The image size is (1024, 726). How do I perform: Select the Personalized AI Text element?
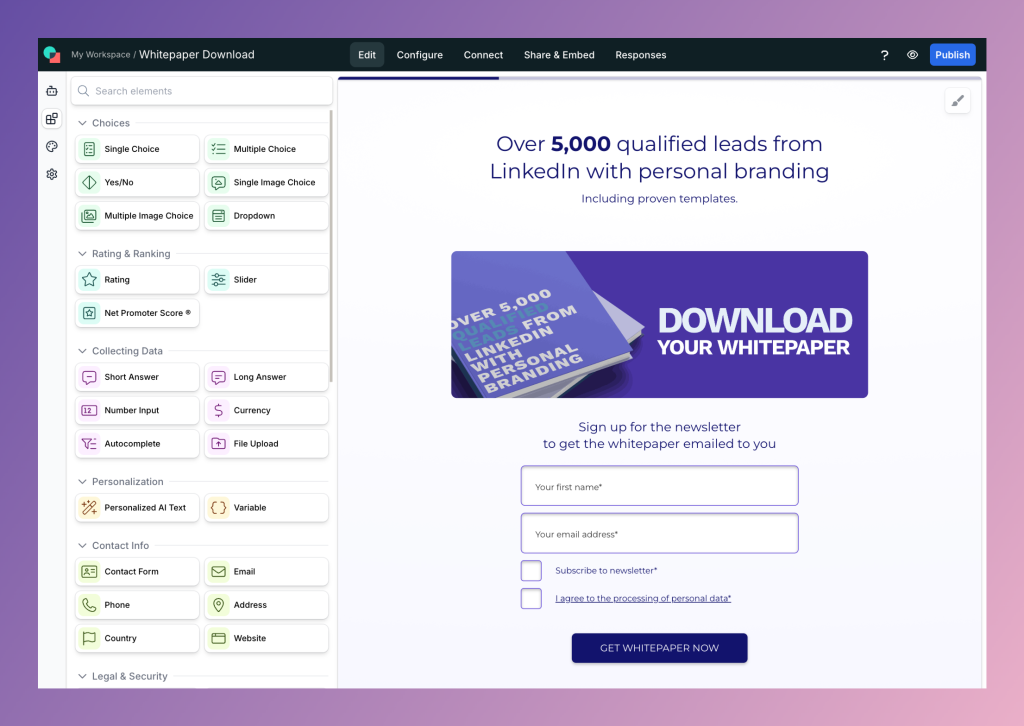pyautogui.click(x=136, y=507)
